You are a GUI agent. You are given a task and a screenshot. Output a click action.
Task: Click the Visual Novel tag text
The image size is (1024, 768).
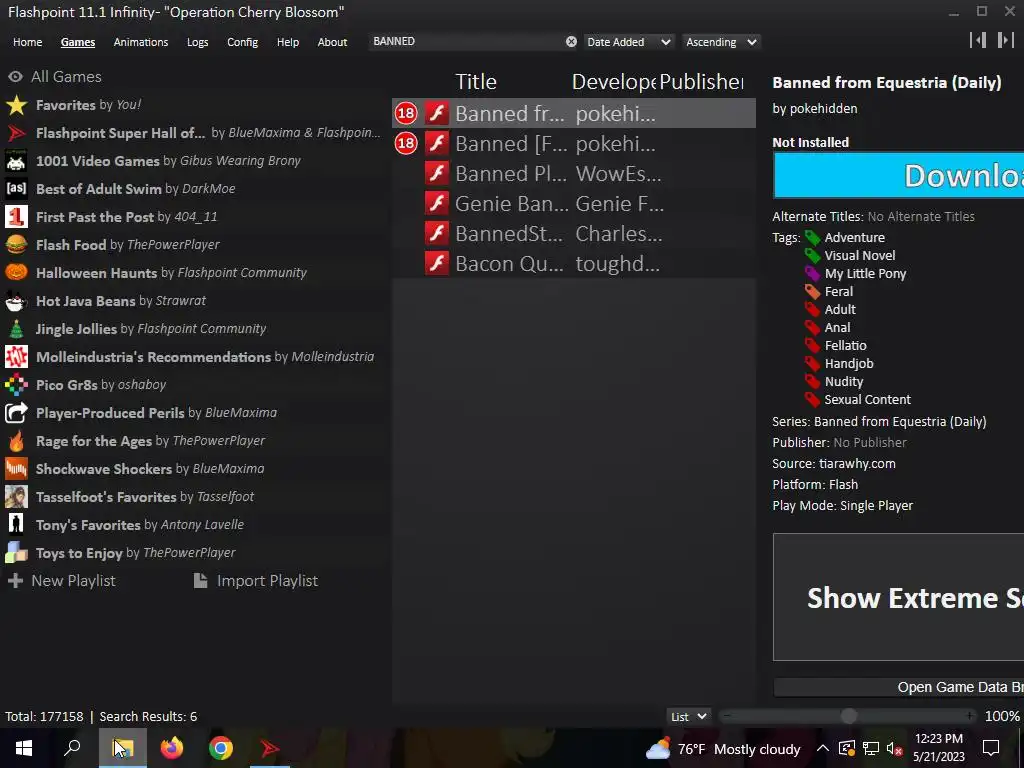click(x=859, y=255)
